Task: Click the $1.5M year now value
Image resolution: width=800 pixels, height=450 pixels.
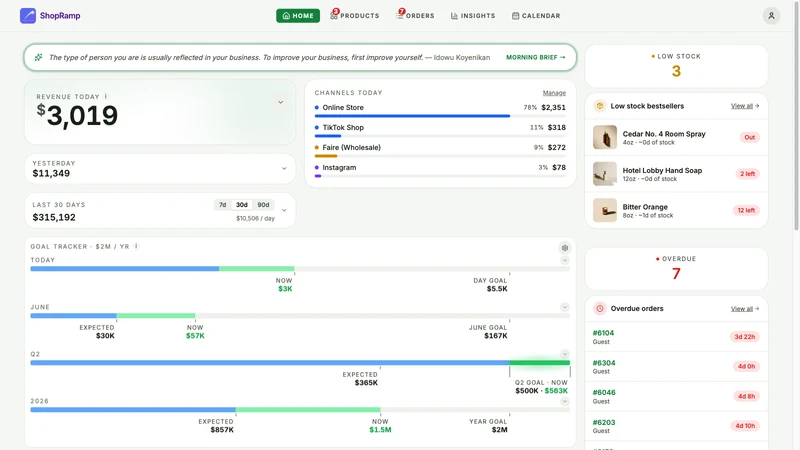Action: (x=380, y=430)
